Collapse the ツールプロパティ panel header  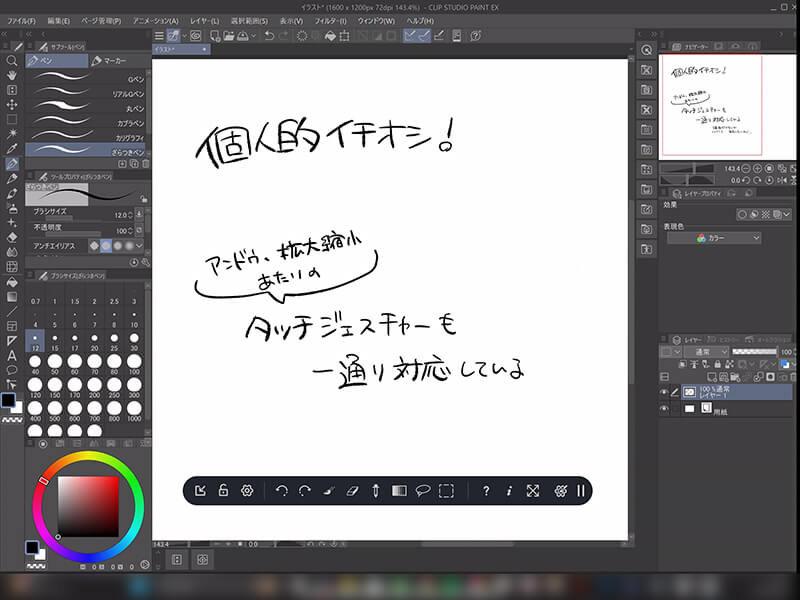(75, 176)
